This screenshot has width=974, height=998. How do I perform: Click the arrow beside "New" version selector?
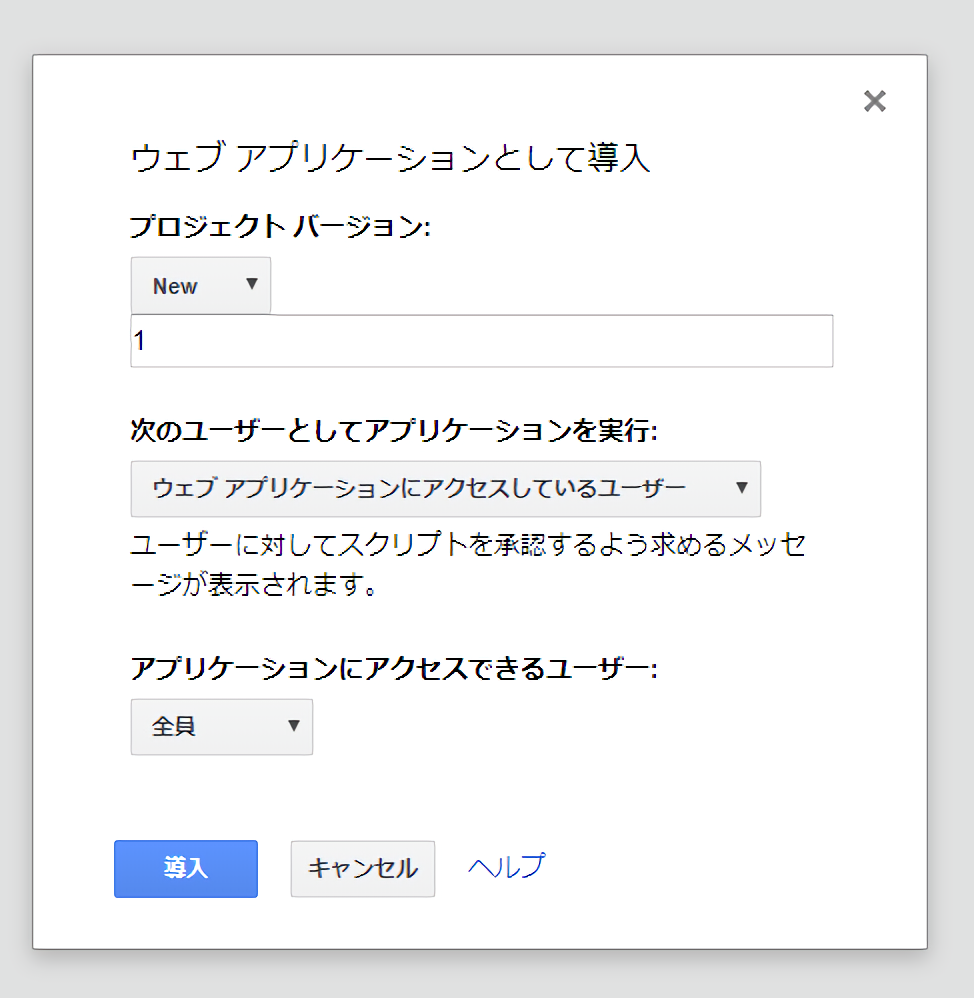(252, 284)
